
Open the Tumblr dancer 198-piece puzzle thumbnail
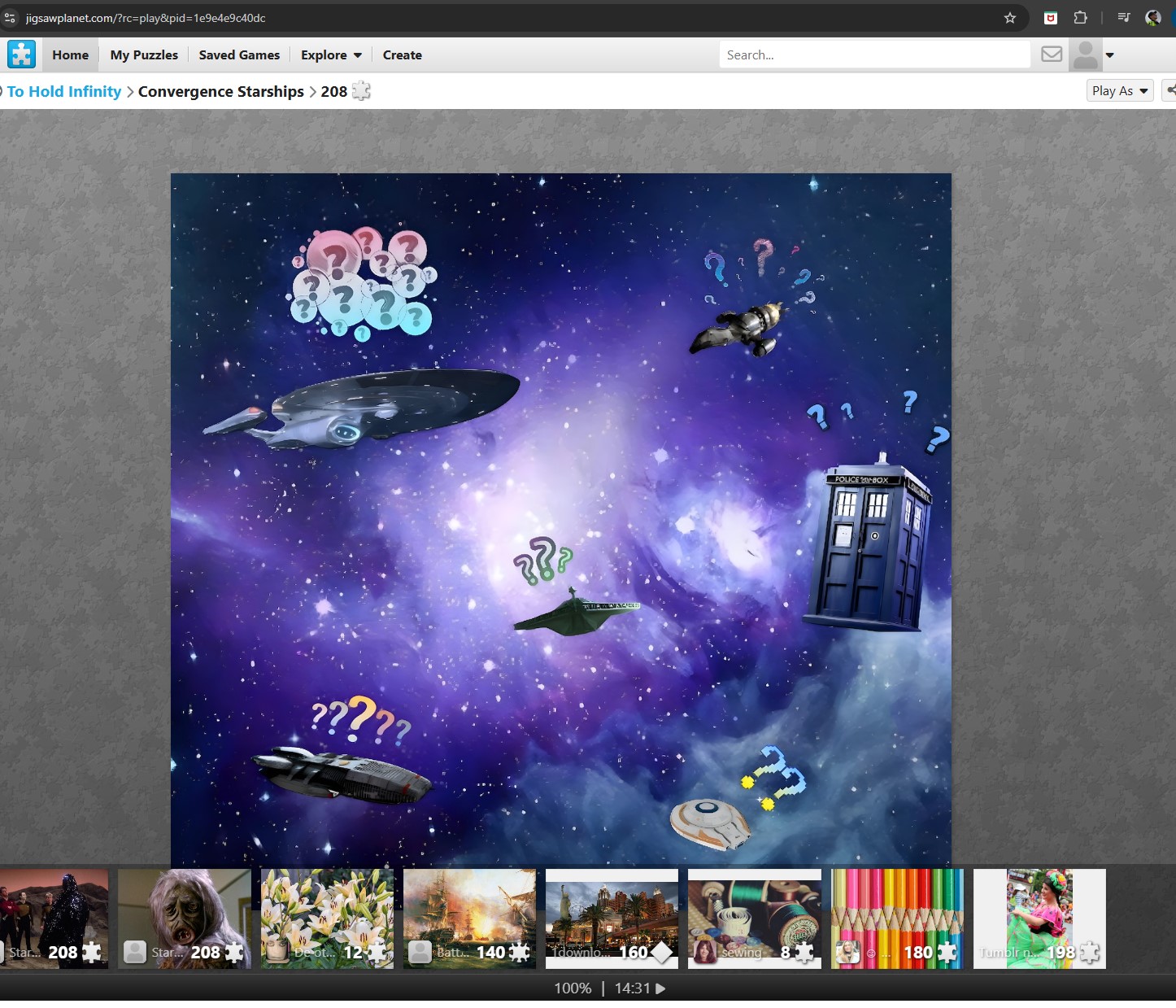coord(1039,919)
